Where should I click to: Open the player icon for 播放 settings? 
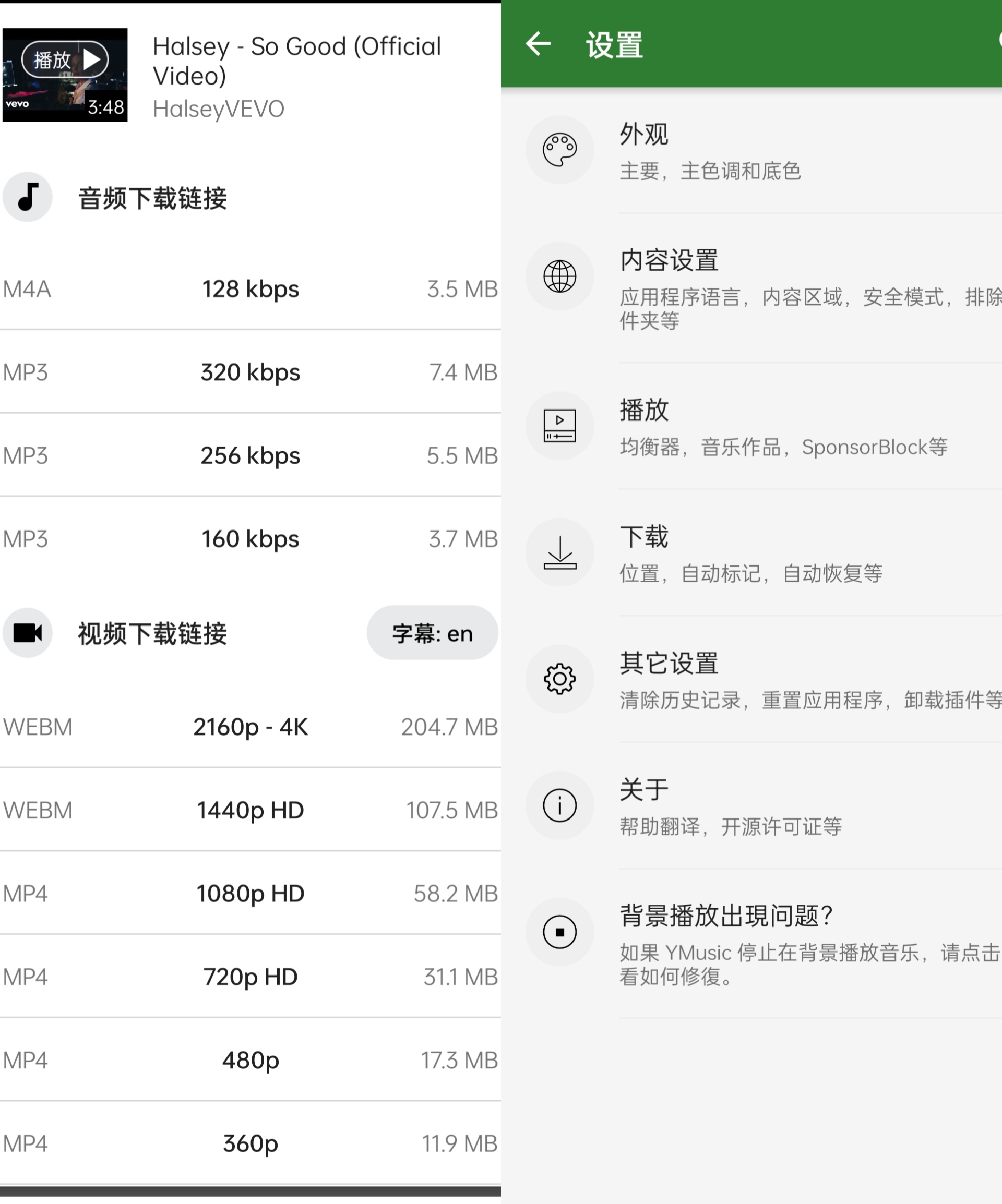(x=559, y=426)
